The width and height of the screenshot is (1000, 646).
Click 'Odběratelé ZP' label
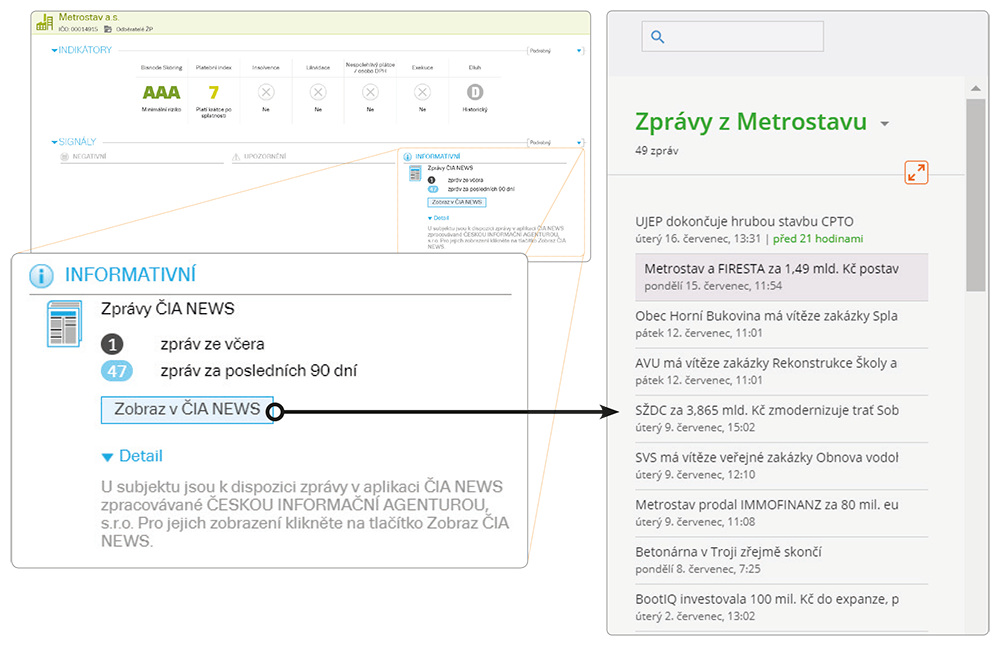click(x=134, y=29)
